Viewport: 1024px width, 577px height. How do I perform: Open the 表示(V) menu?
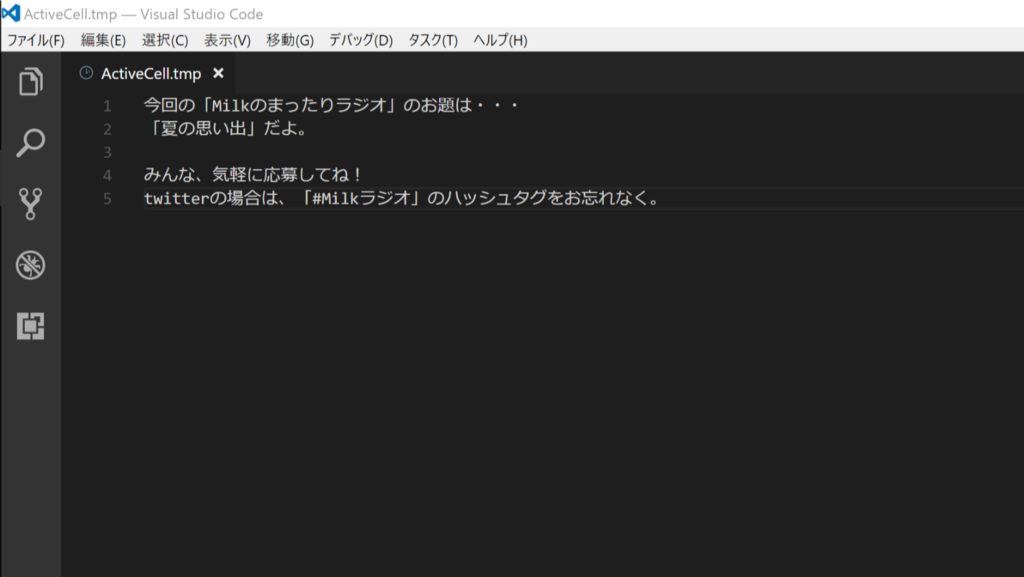227,40
